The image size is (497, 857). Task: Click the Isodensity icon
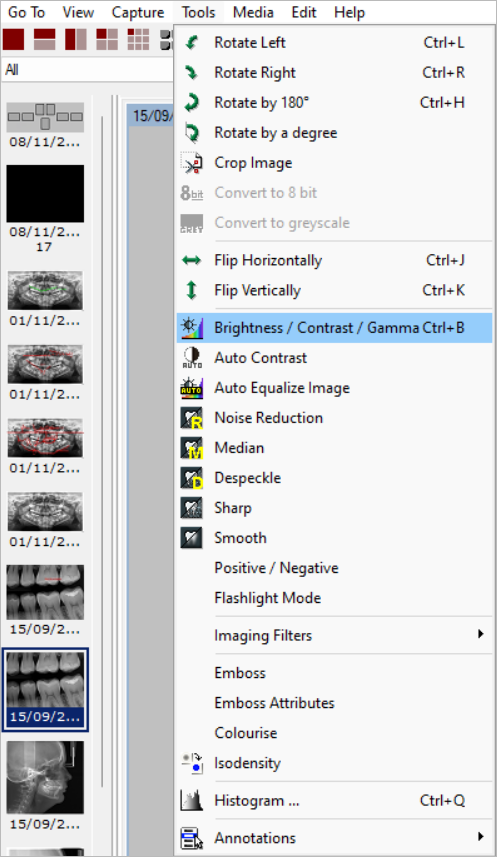tap(191, 763)
